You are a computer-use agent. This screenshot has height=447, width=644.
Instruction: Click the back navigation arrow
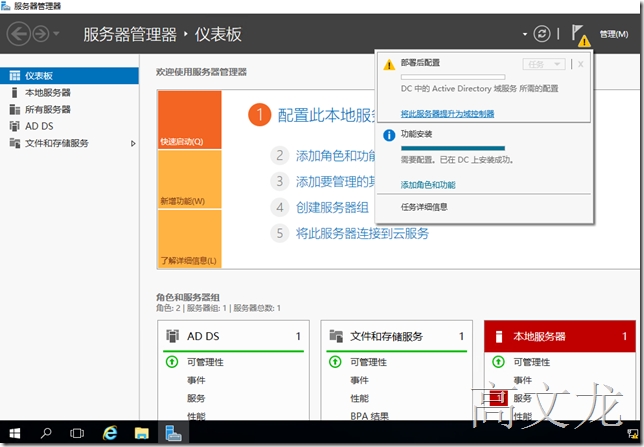pos(19,34)
